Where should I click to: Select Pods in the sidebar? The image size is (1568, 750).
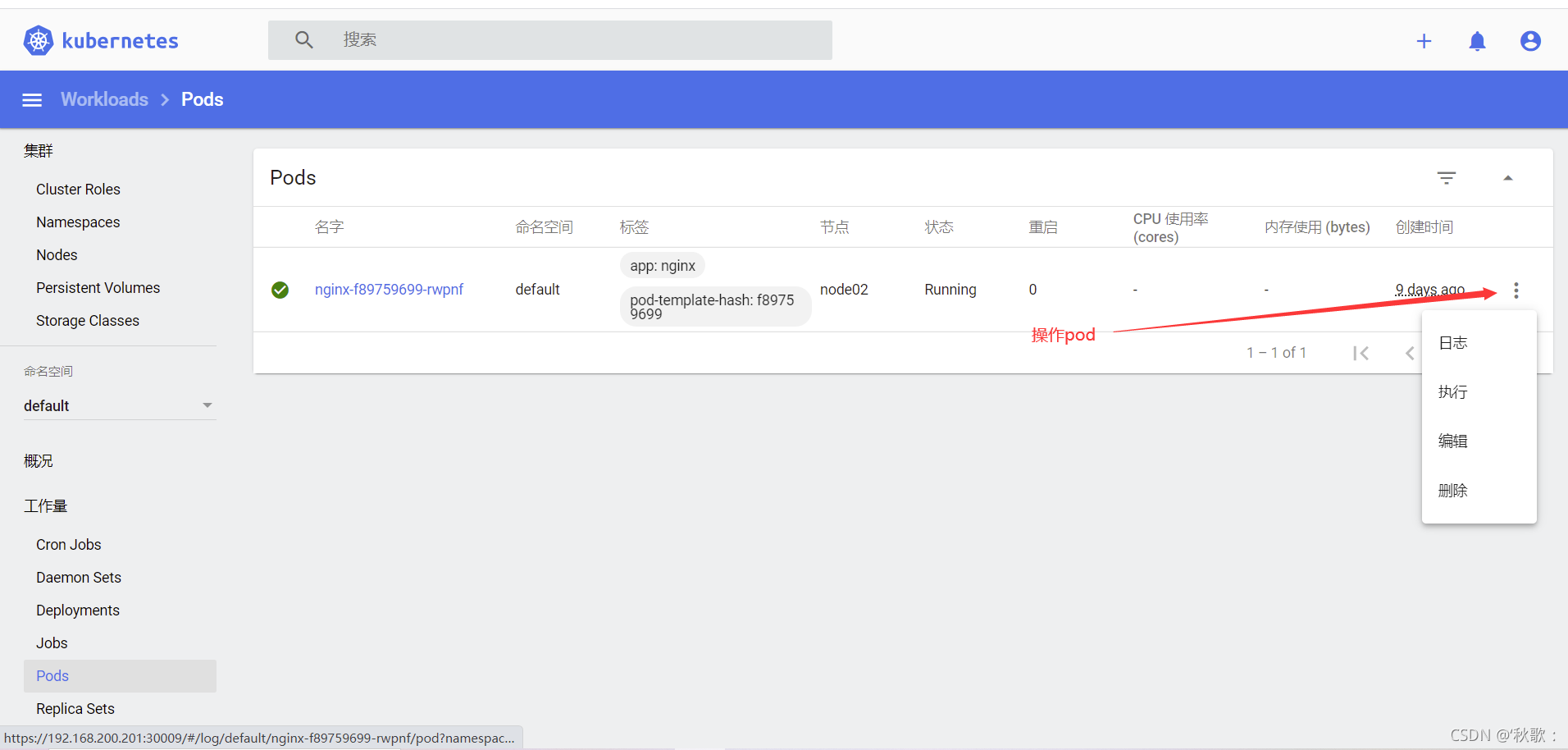pyautogui.click(x=120, y=676)
